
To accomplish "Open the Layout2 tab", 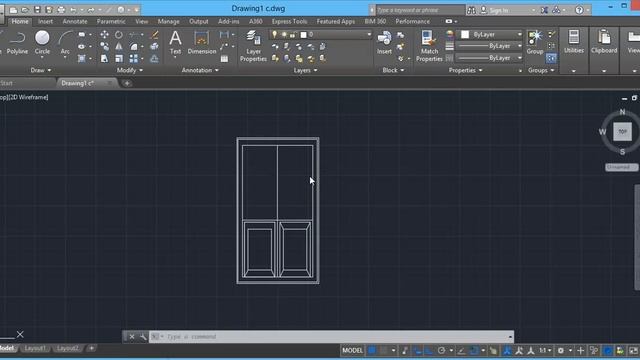I will (x=67, y=348).
